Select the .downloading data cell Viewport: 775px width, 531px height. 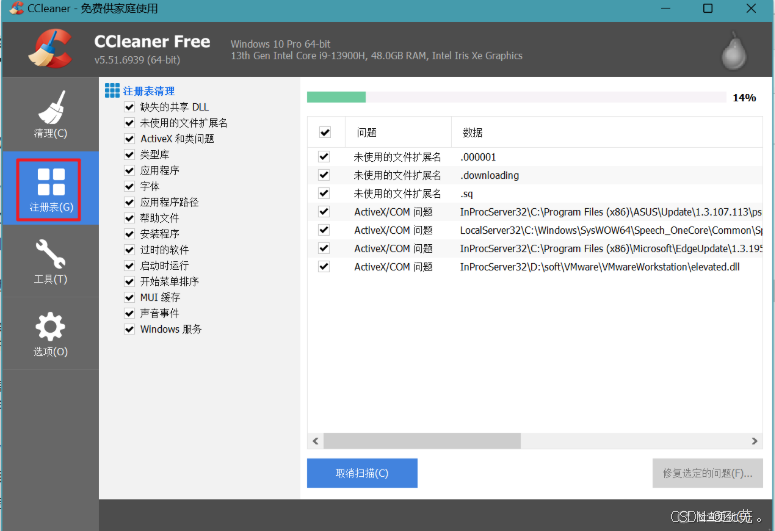click(x=489, y=175)
